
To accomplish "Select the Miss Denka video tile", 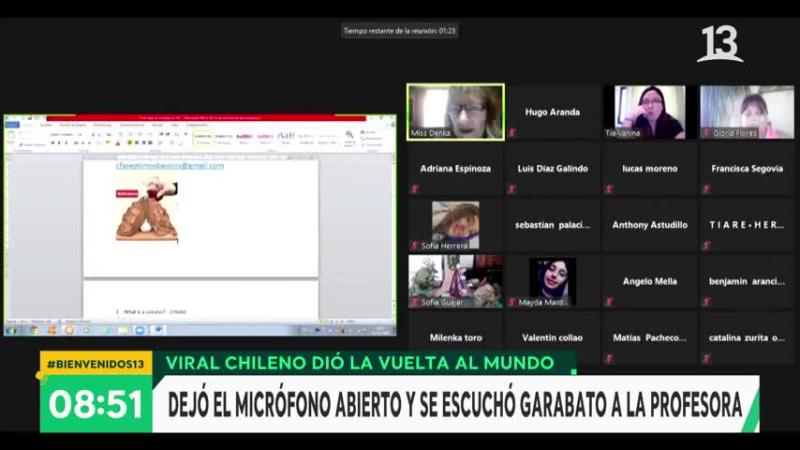I will click(456, 112).
